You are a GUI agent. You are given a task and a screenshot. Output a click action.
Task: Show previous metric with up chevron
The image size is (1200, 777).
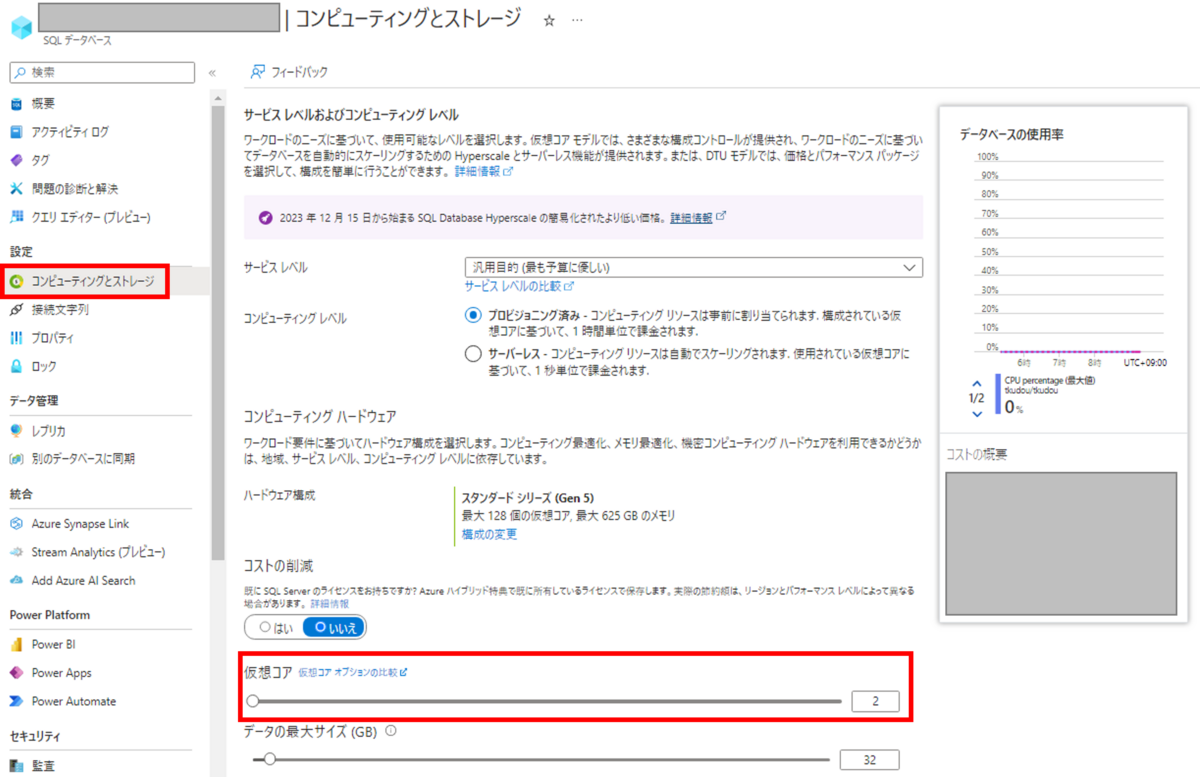pos(977,383)
